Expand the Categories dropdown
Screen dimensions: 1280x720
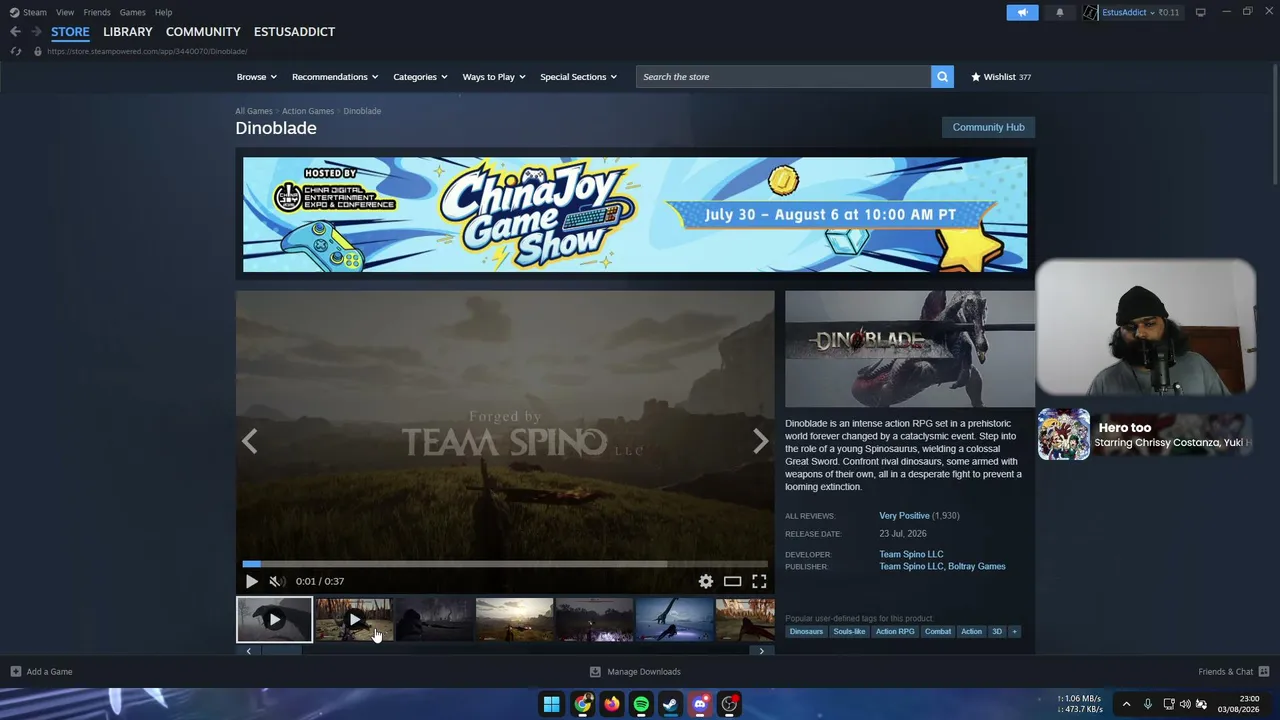[x=420, y=77]
